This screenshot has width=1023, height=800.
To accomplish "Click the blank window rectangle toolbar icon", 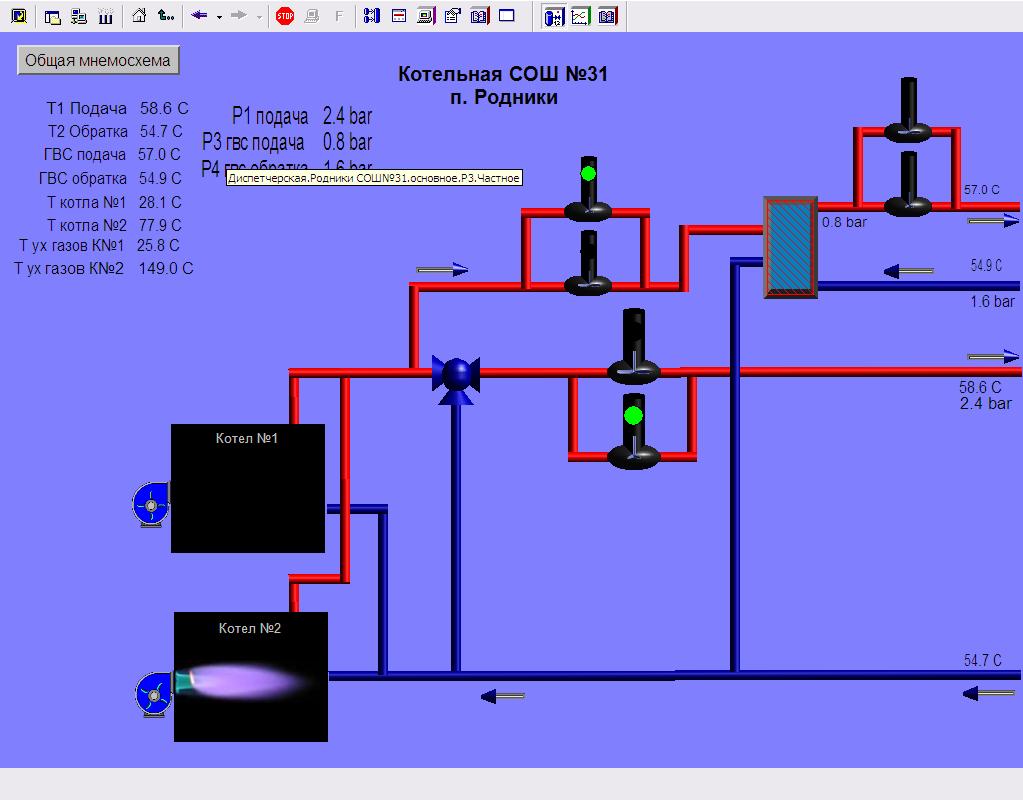I will pos(506,16).
